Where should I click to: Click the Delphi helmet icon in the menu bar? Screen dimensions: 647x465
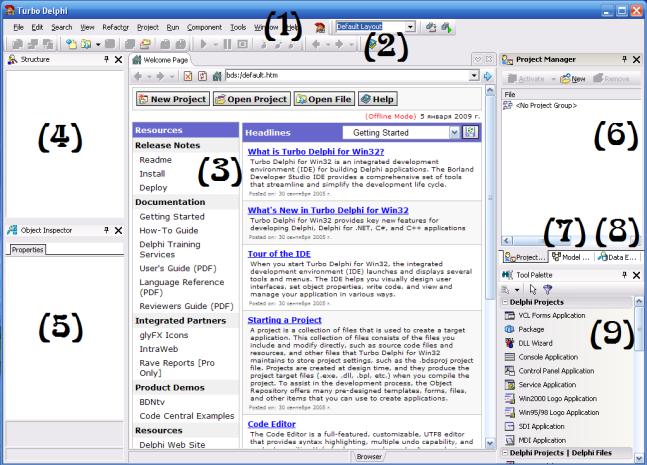pos(319,27)
